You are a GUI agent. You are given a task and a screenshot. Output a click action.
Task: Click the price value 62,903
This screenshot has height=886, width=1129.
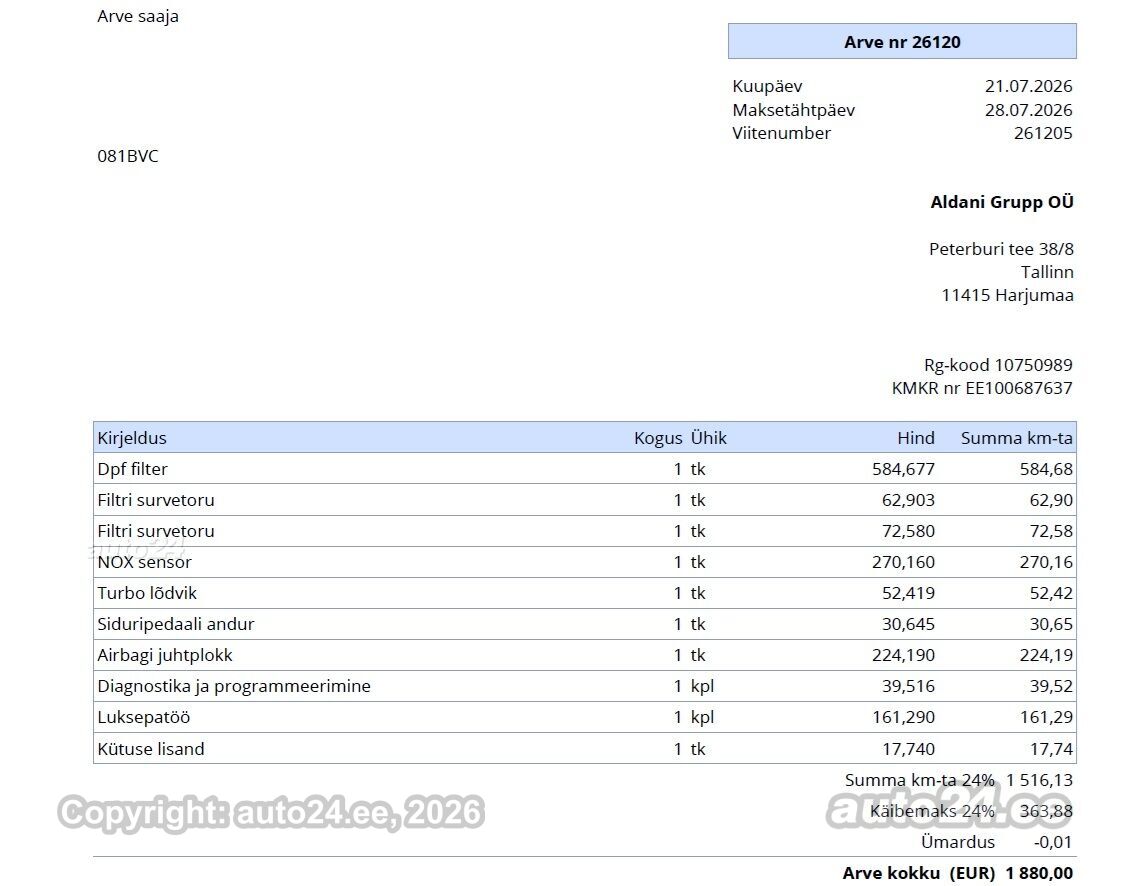coord(909,500)
